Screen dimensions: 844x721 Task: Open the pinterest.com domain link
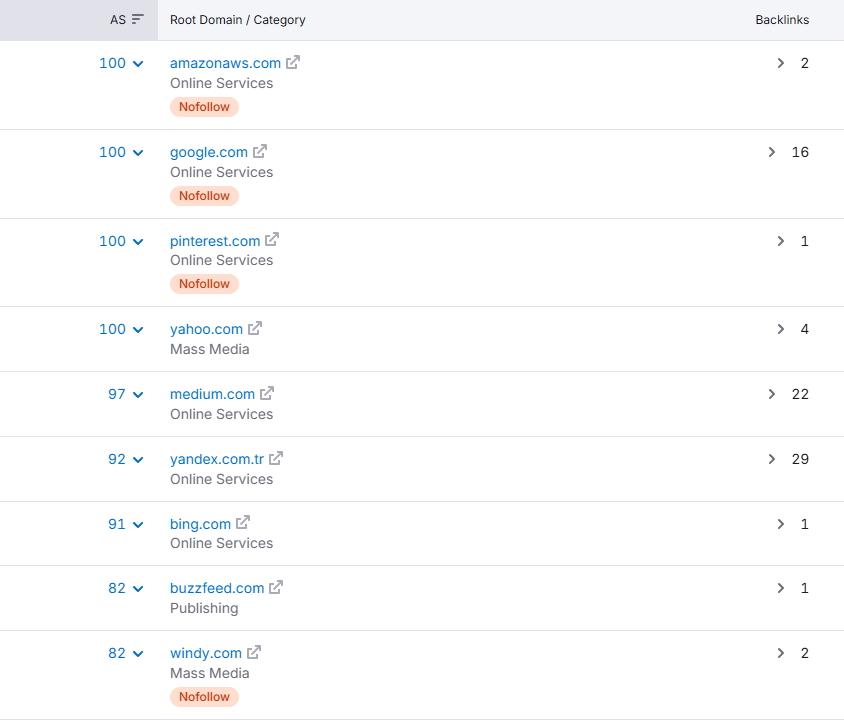tap(215, 241)
